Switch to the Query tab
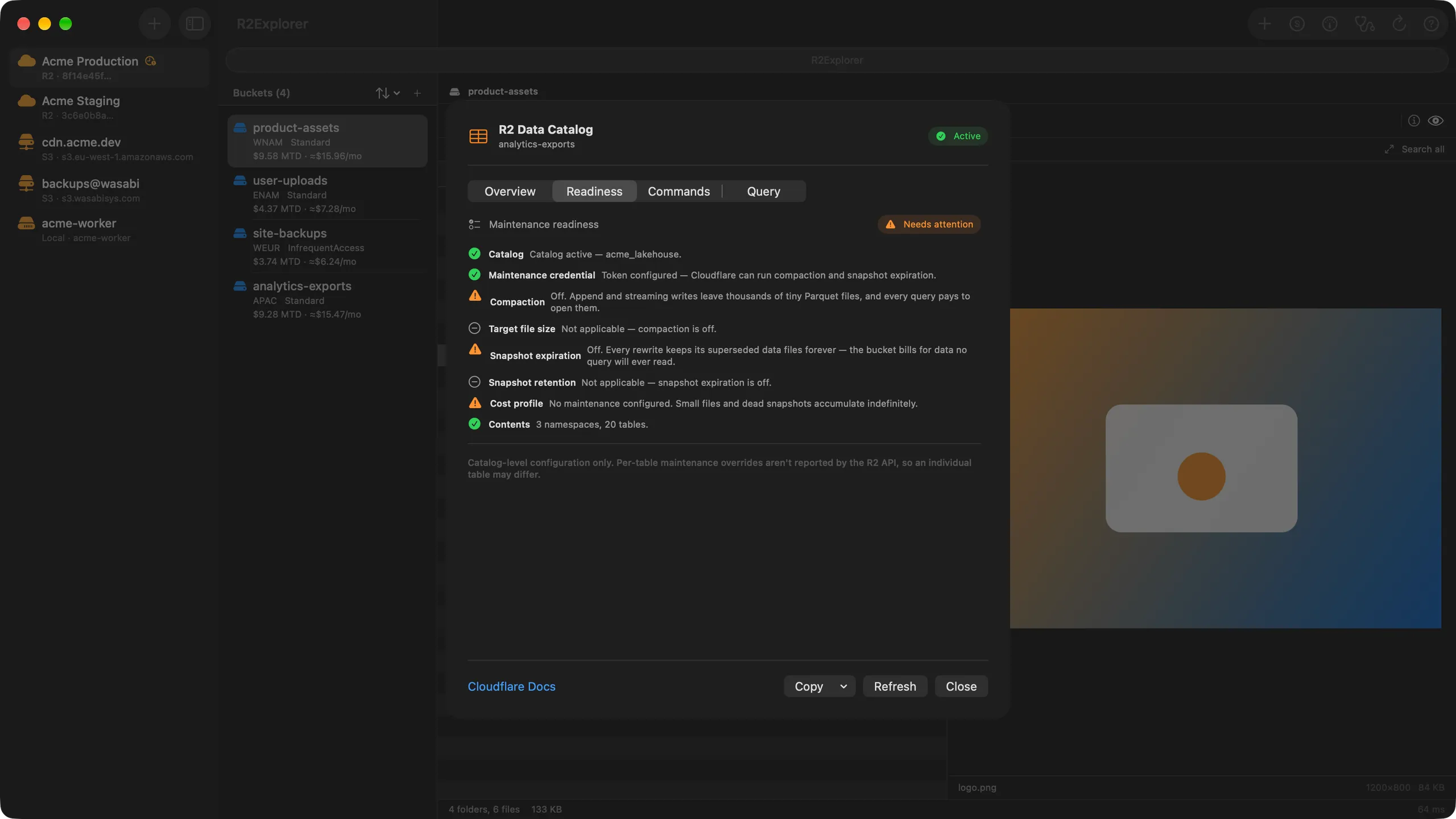 [x=763, y=192]
